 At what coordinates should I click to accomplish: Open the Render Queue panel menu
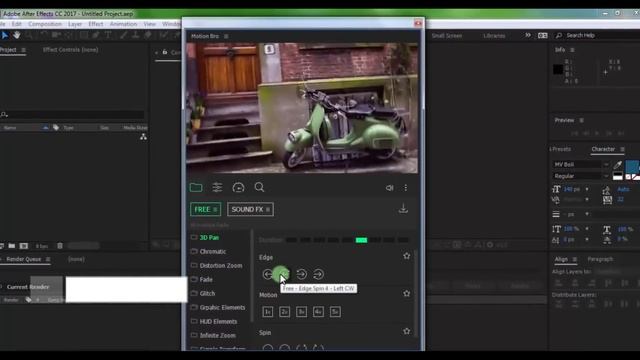[48, 259]
